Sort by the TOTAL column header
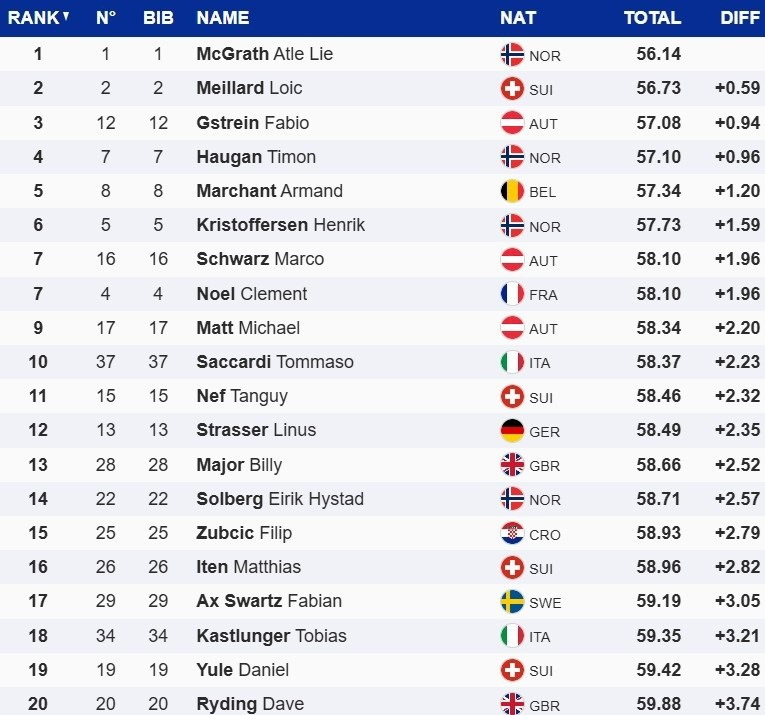Viewport: 765px width, 715px height. coord(652,18)
